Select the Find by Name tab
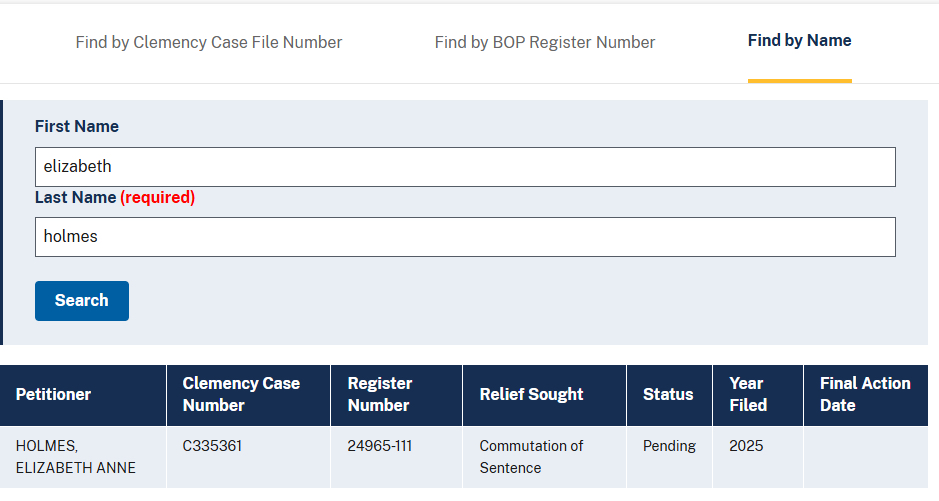This screenshot has height=501, width=939. [x=799, y=41]
